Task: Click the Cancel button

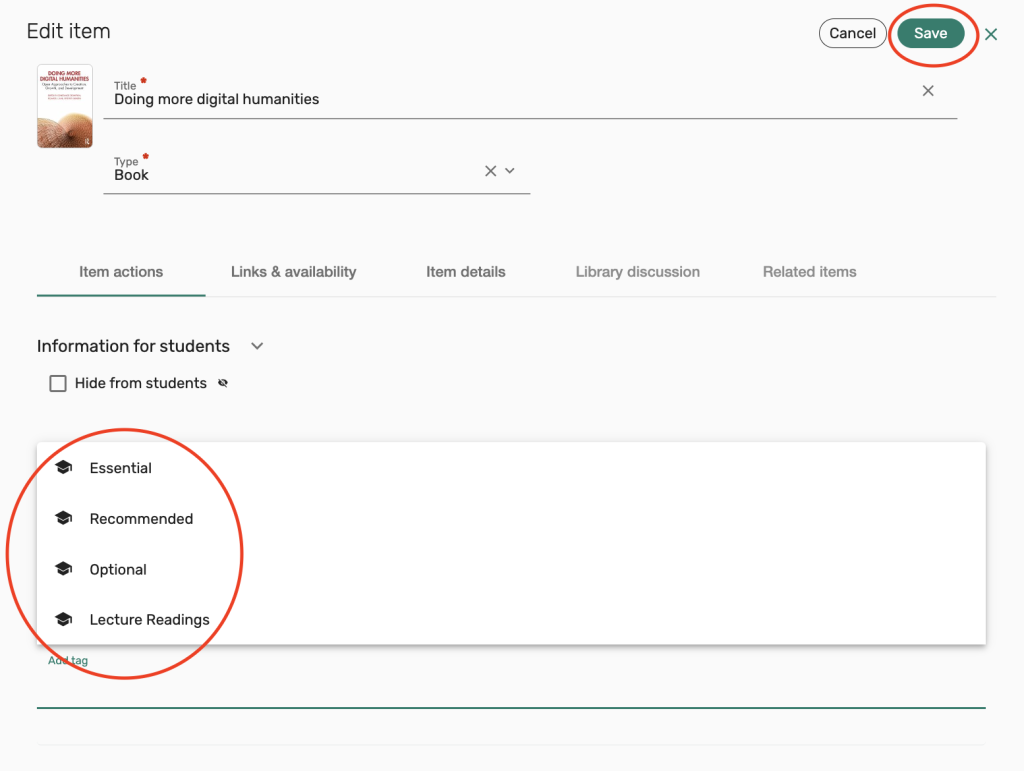Action: (852, 33)
